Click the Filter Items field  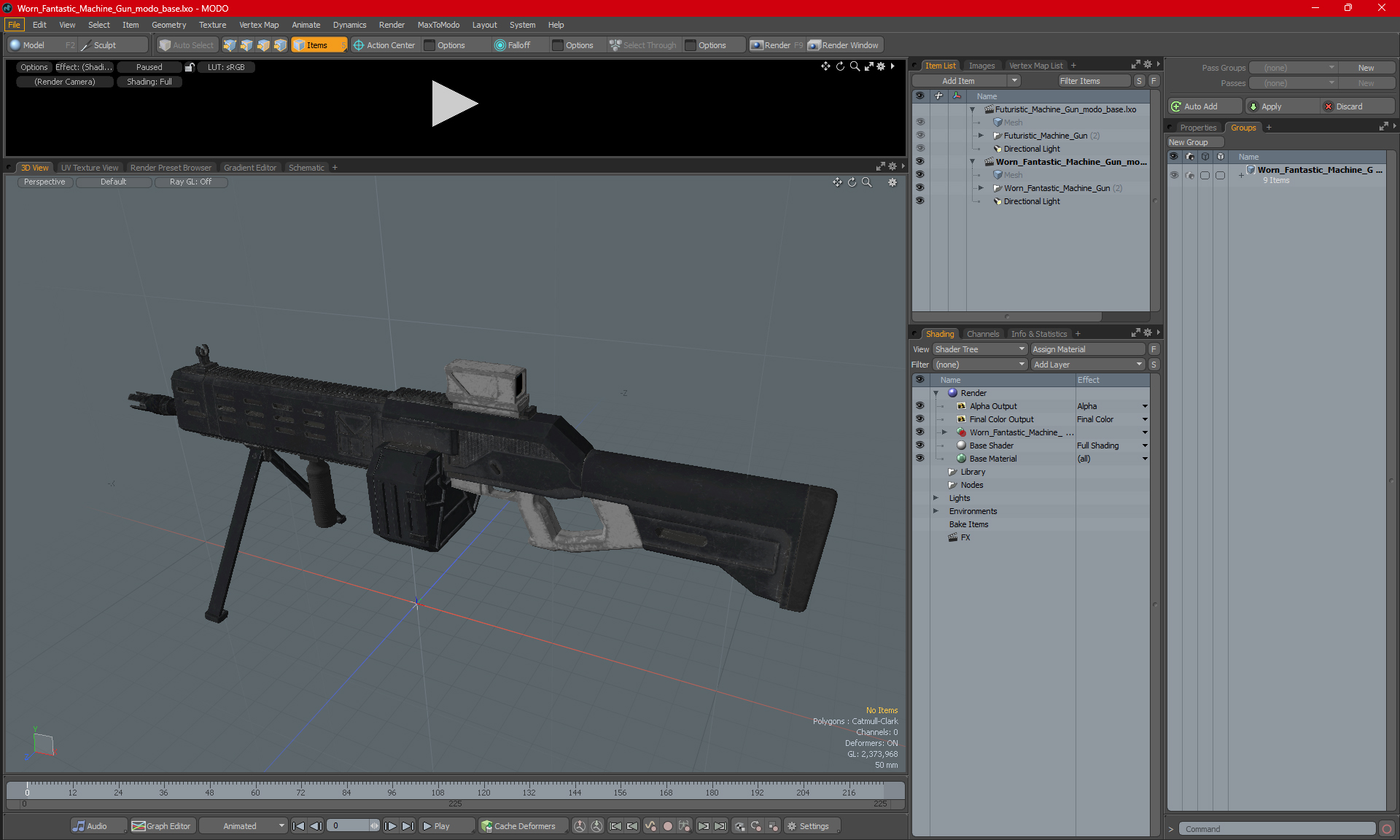click(1094, 81)
